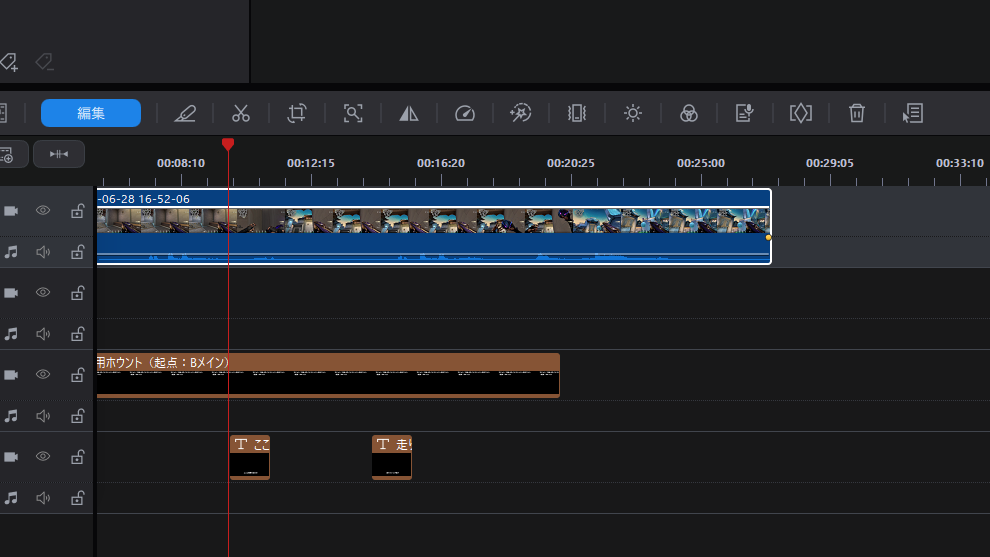Lock the audio track below the ホウント clip
This screenshot has height=557, width=990.
pos(77,416)
